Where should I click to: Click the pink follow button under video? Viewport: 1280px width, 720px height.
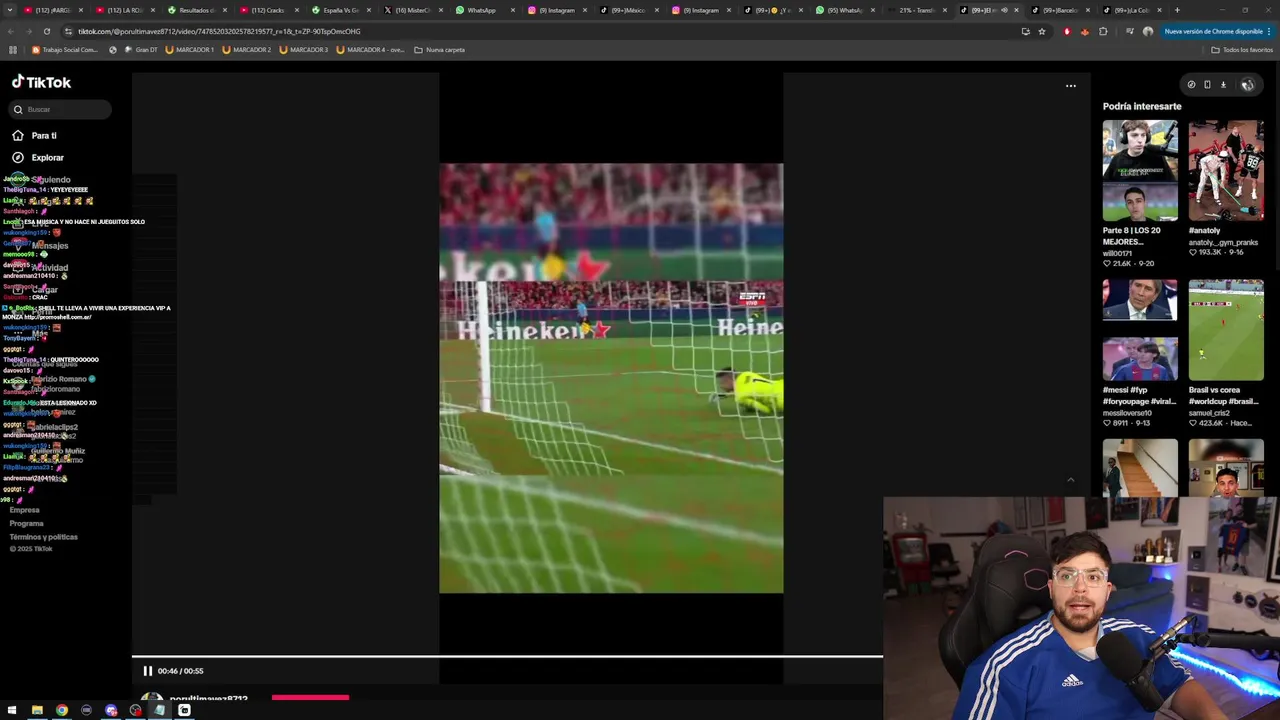310,698
